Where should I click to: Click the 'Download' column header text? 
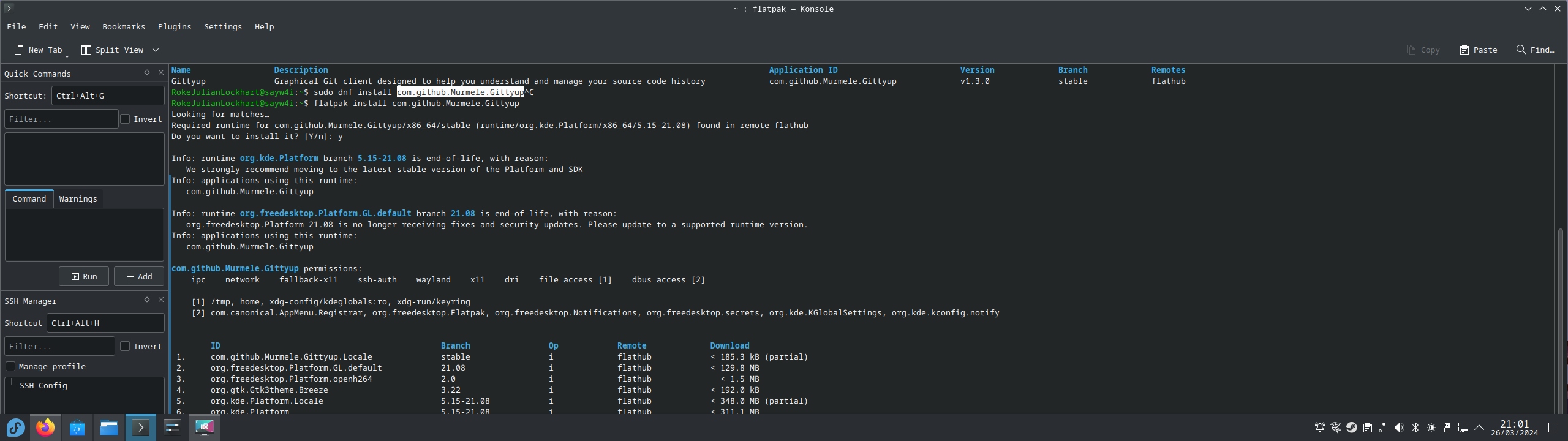click(730, 345)
